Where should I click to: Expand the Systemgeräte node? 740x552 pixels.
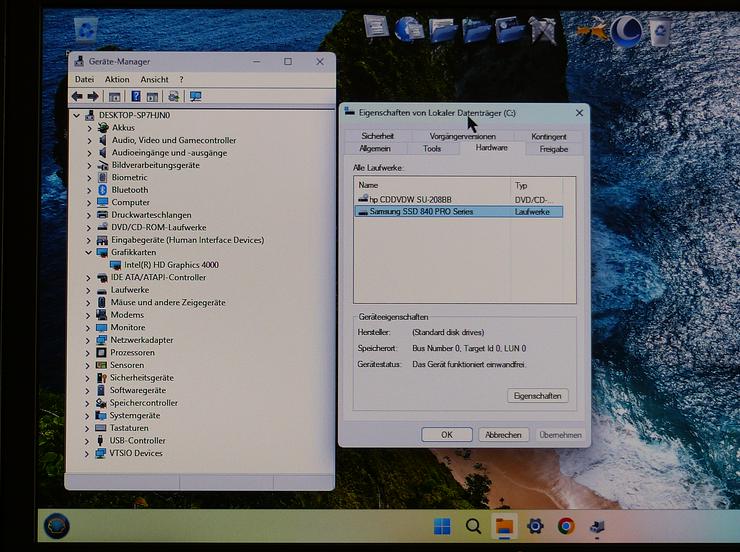tap(87, 416)
